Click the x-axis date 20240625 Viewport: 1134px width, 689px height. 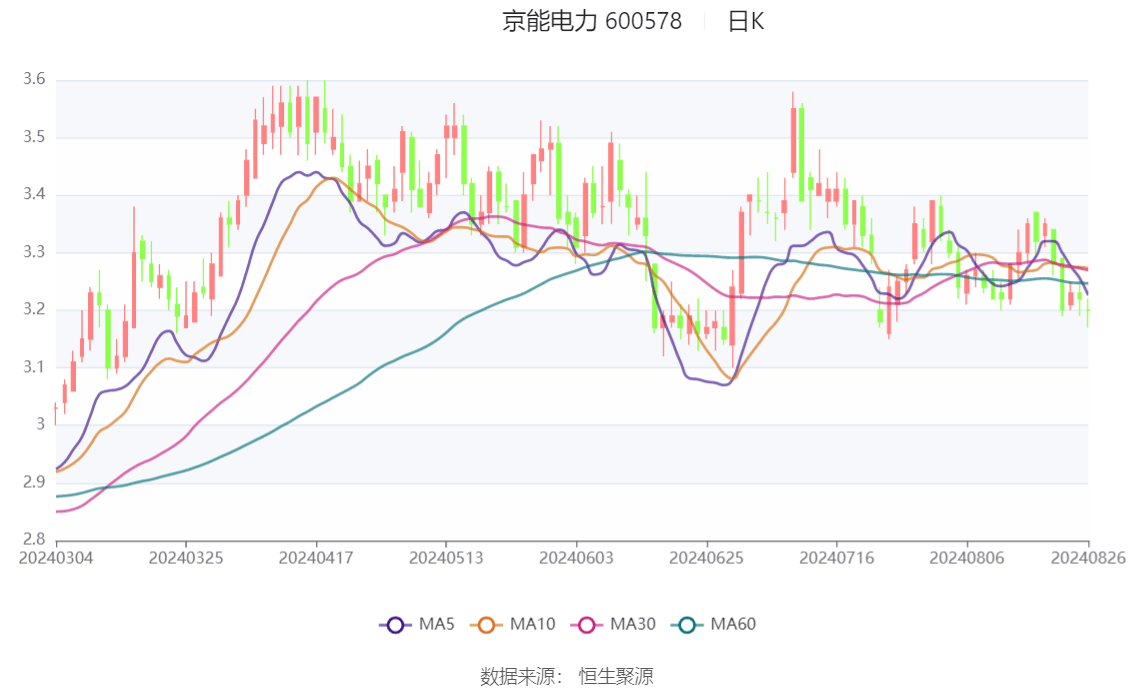[707, 558]
